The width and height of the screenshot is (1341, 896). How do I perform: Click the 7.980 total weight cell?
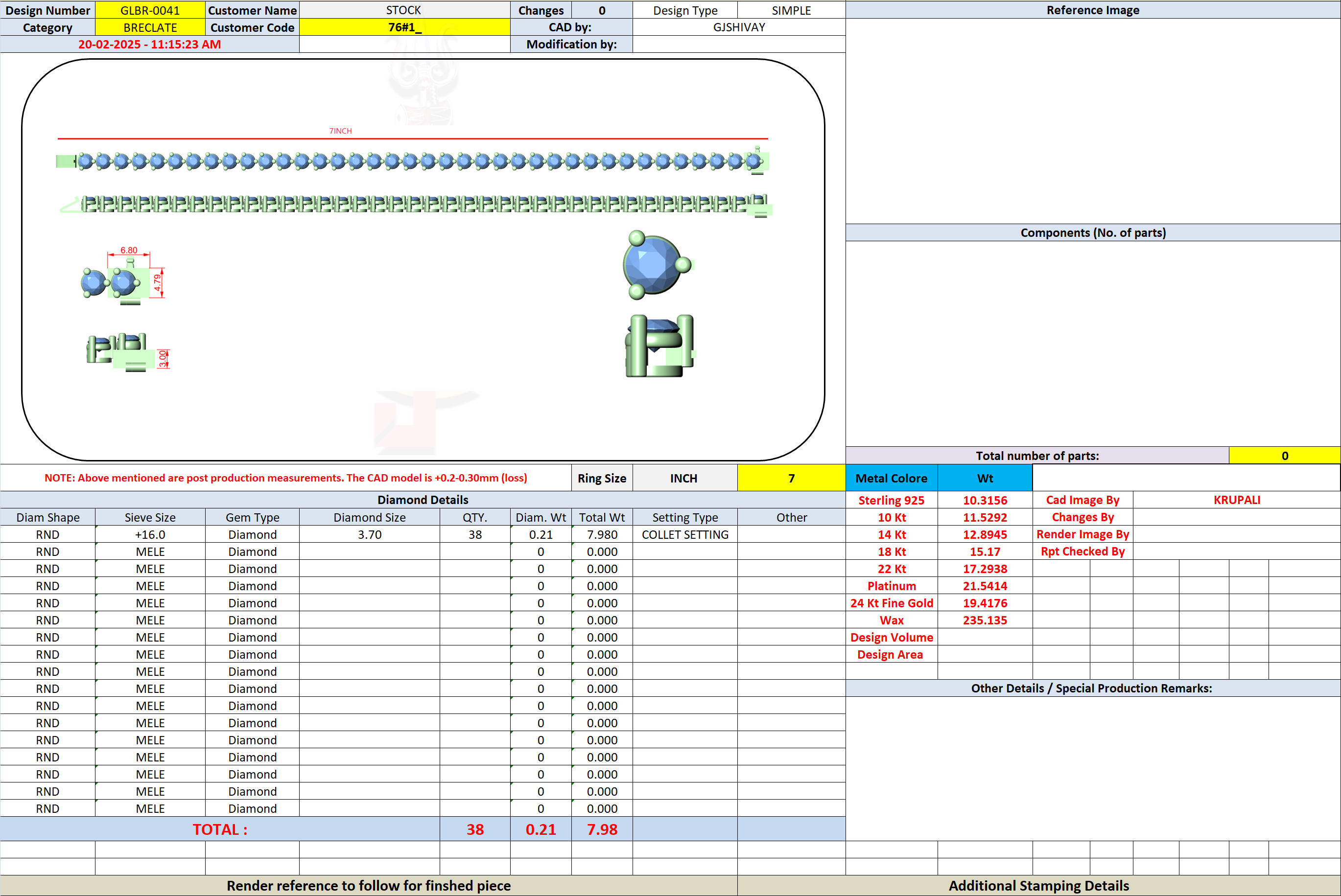click(602, 534)
